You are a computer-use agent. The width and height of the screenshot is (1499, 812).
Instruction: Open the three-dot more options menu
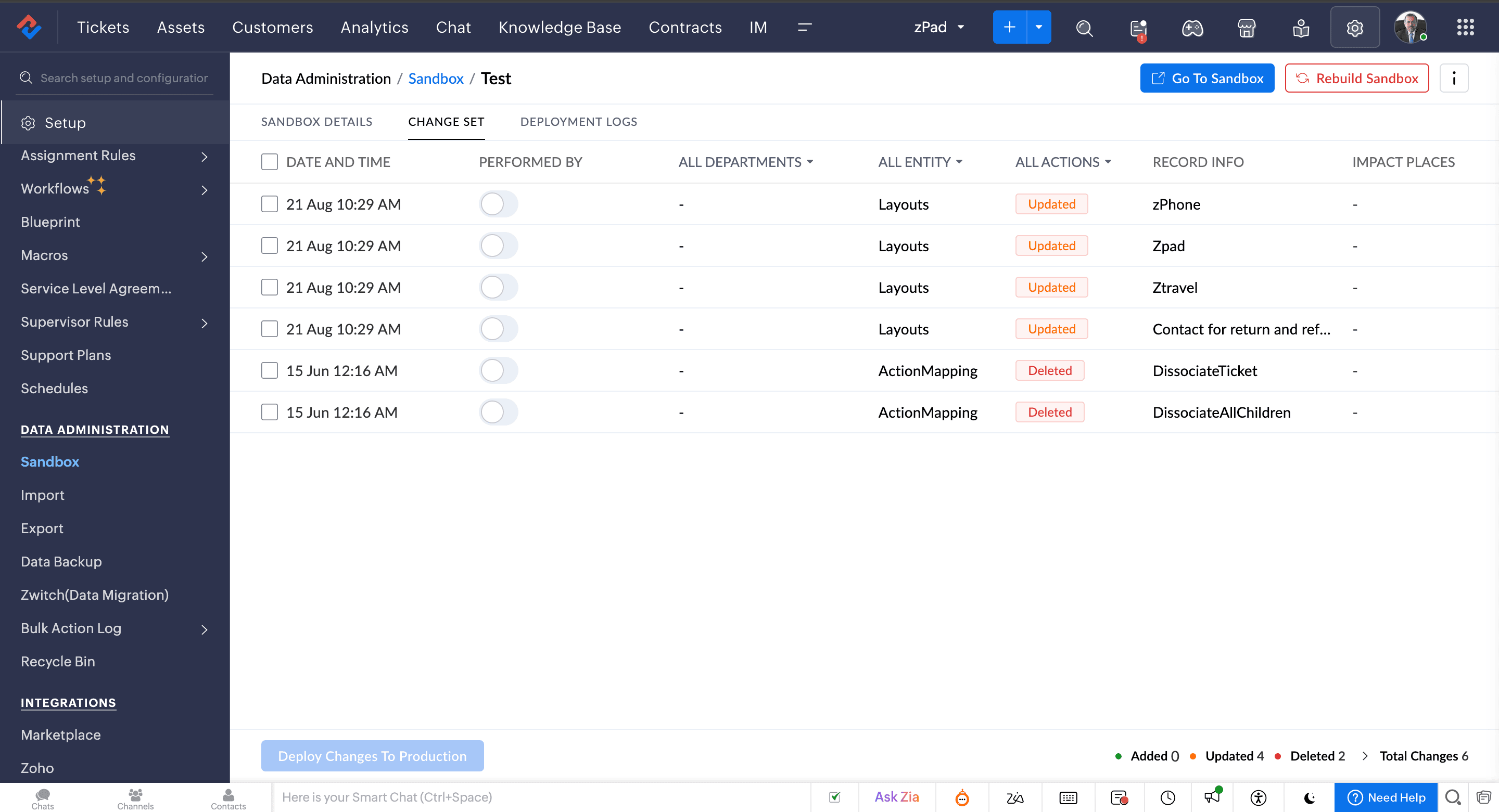click(x=1454, y=78)
